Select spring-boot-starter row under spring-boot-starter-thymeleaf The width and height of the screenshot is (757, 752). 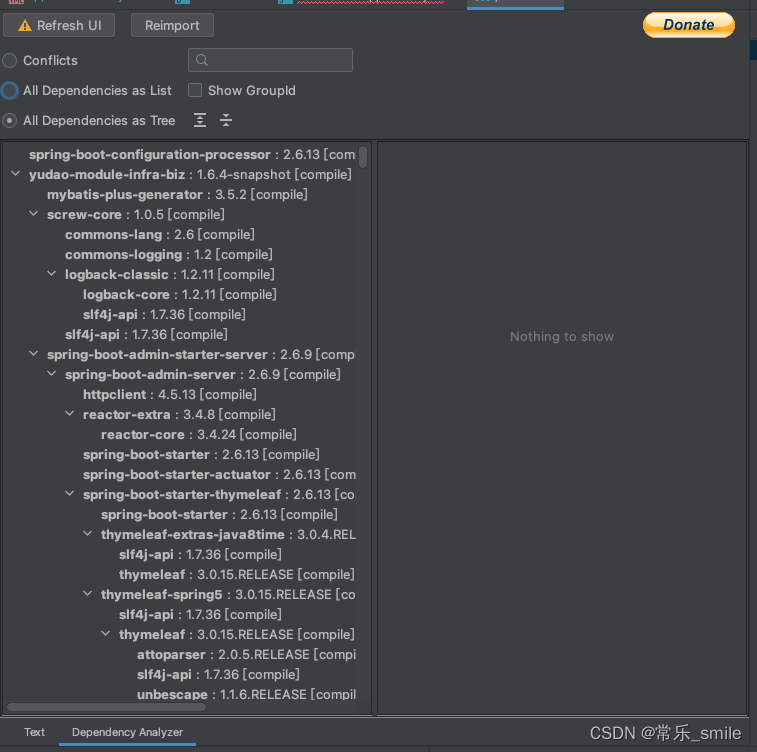tap(219, 515)
